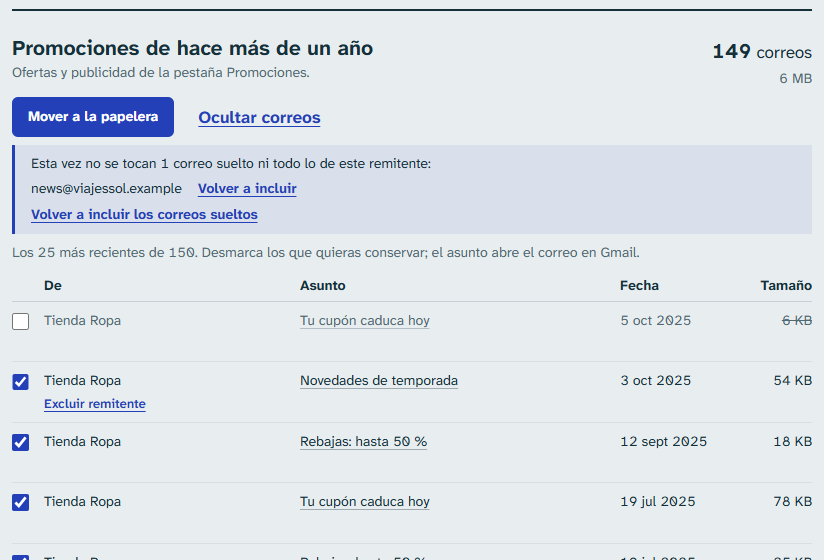824x560 pixels.
Task: Click the 'Mover a la papelera' button
Action: click(93, 117)
